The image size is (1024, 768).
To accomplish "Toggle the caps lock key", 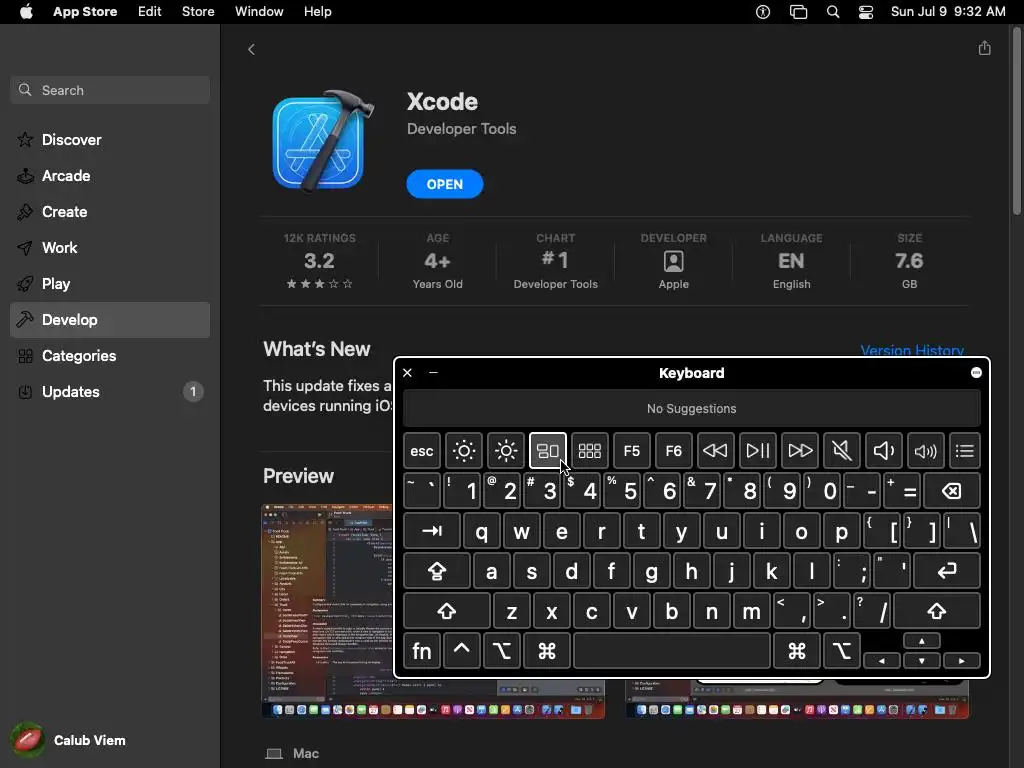I will [436, 571].
